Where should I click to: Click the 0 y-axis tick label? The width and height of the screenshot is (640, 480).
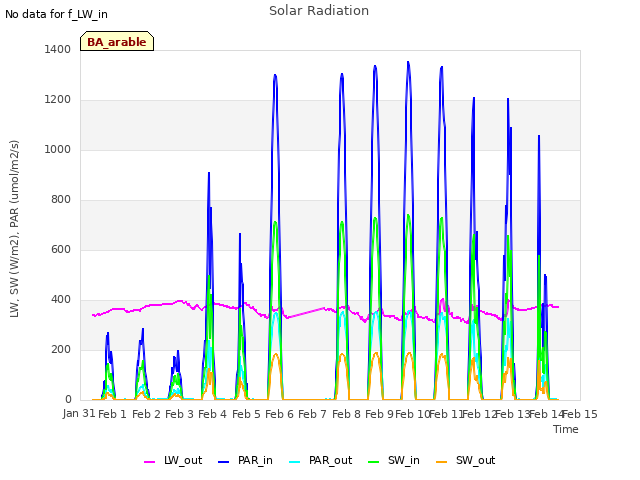(68, 399)
